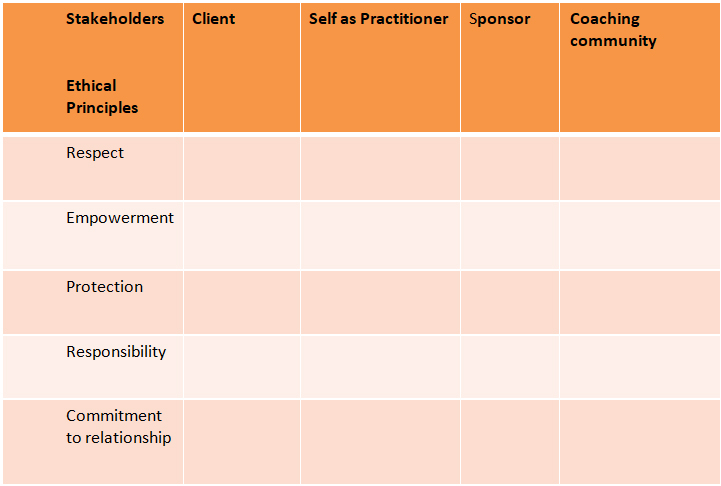Click the empty Client cell for Respect
This screenshot has width=721, height=486.
coord(241,168)
